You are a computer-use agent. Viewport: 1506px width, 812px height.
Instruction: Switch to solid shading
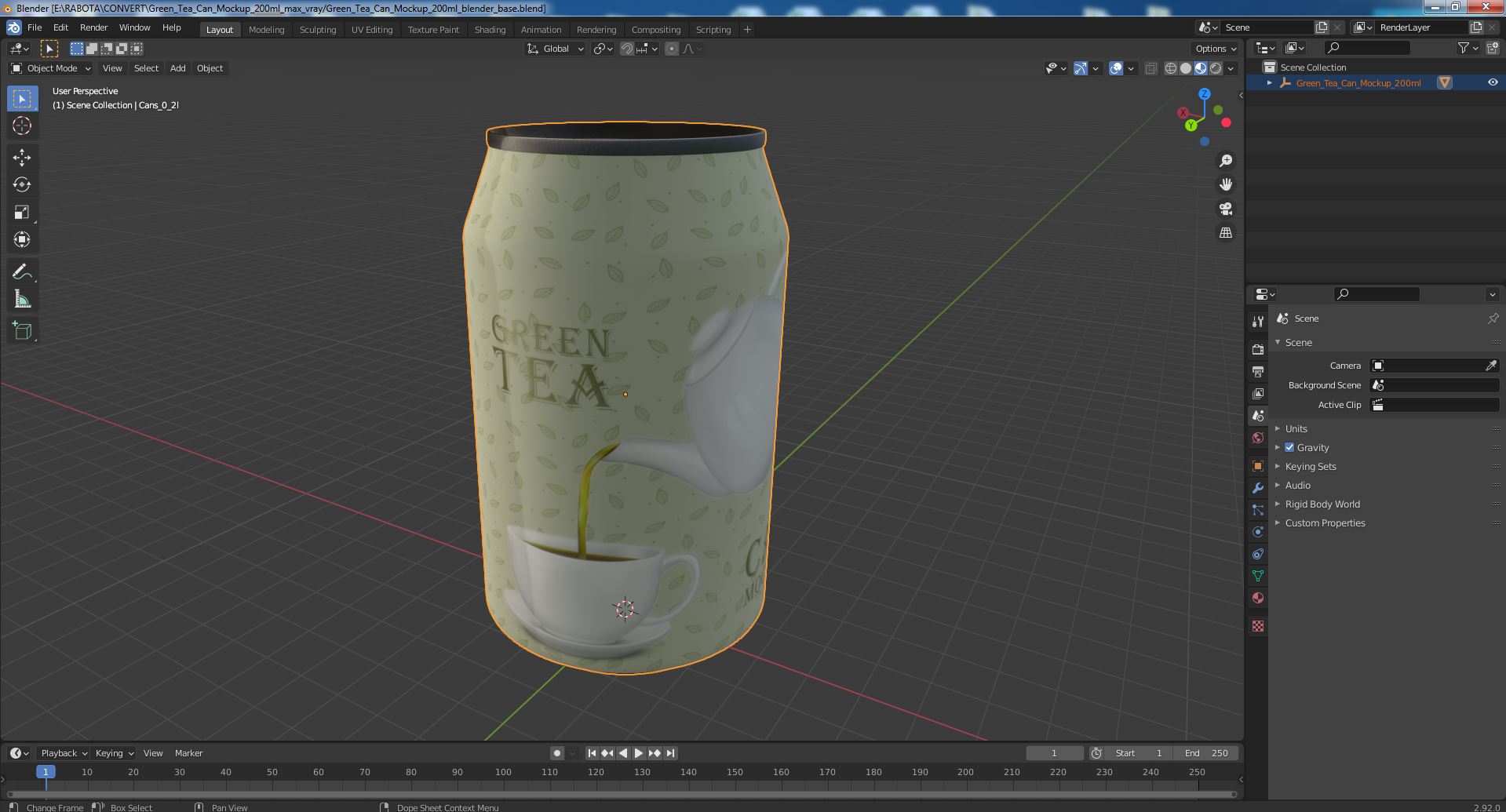(1186, 68)
